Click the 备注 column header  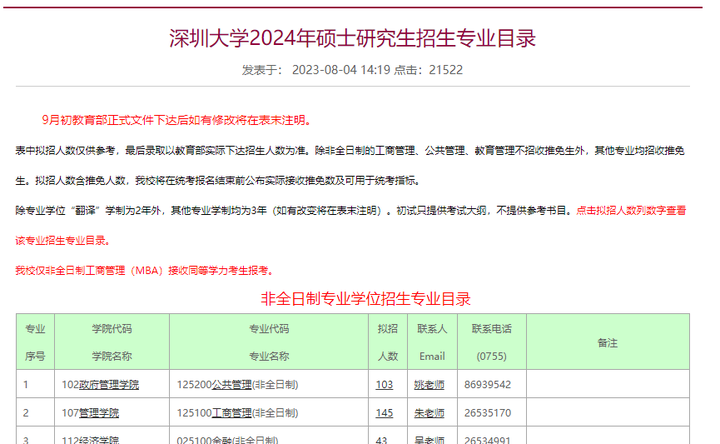coord(608,342)
